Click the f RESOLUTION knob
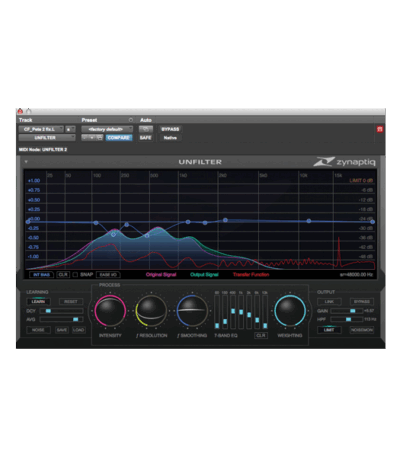Screen dimensions: 400x457 click(x=151, y=311)
